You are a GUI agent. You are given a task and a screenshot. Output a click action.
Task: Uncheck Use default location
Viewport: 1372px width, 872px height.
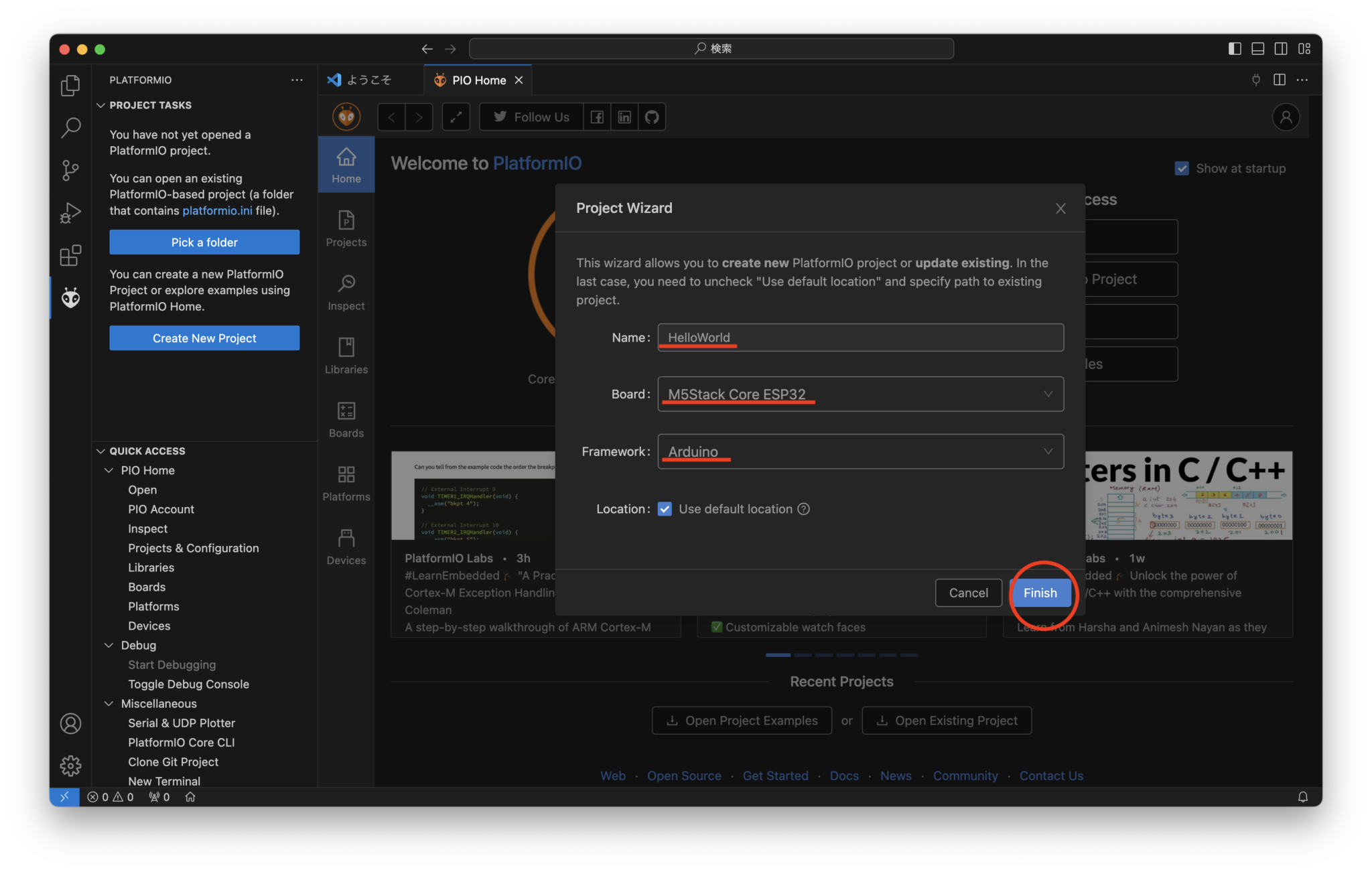click(664, 509)
